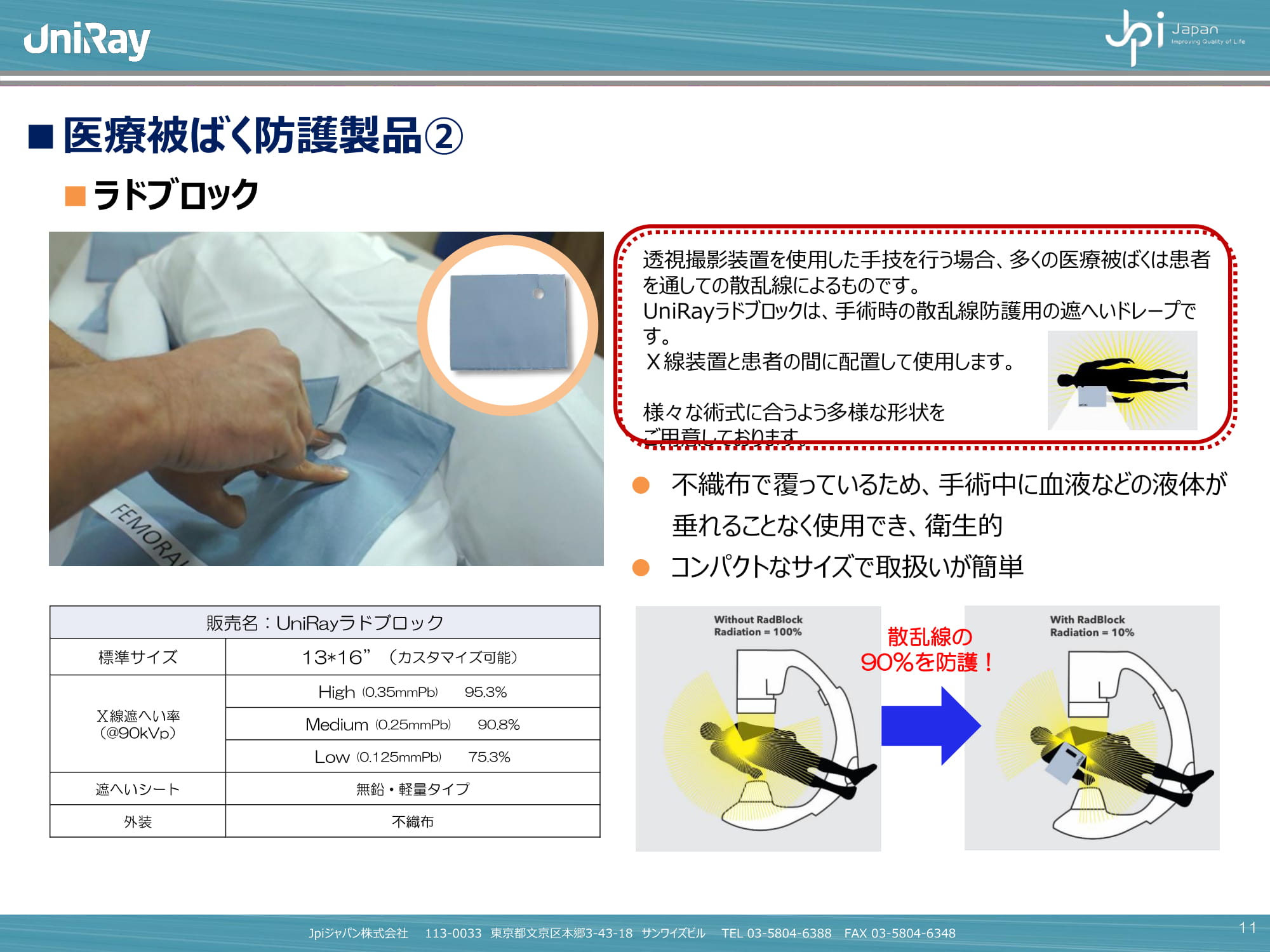The image size is (1270, 952).
Task: Click the circular RadBlock drape product inset
Action: (509, 325)
